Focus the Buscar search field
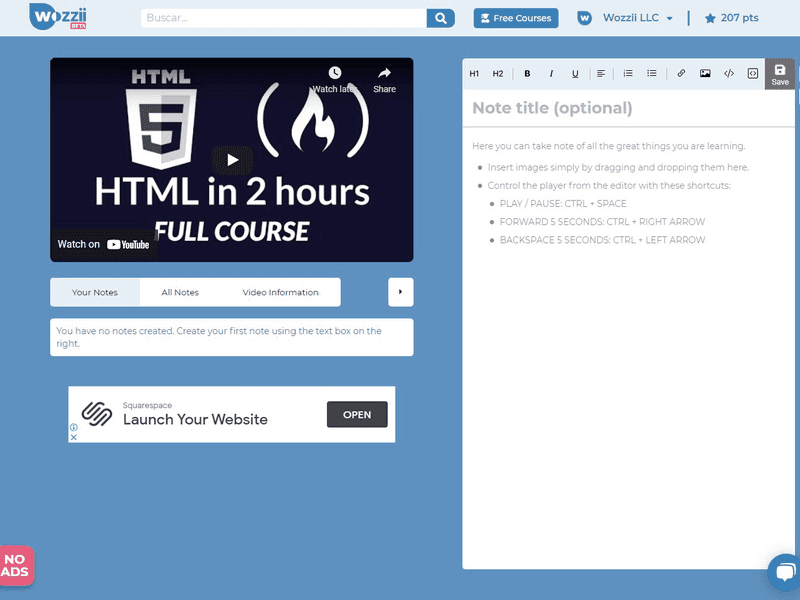Screen dimensions: 800x600 284,18
